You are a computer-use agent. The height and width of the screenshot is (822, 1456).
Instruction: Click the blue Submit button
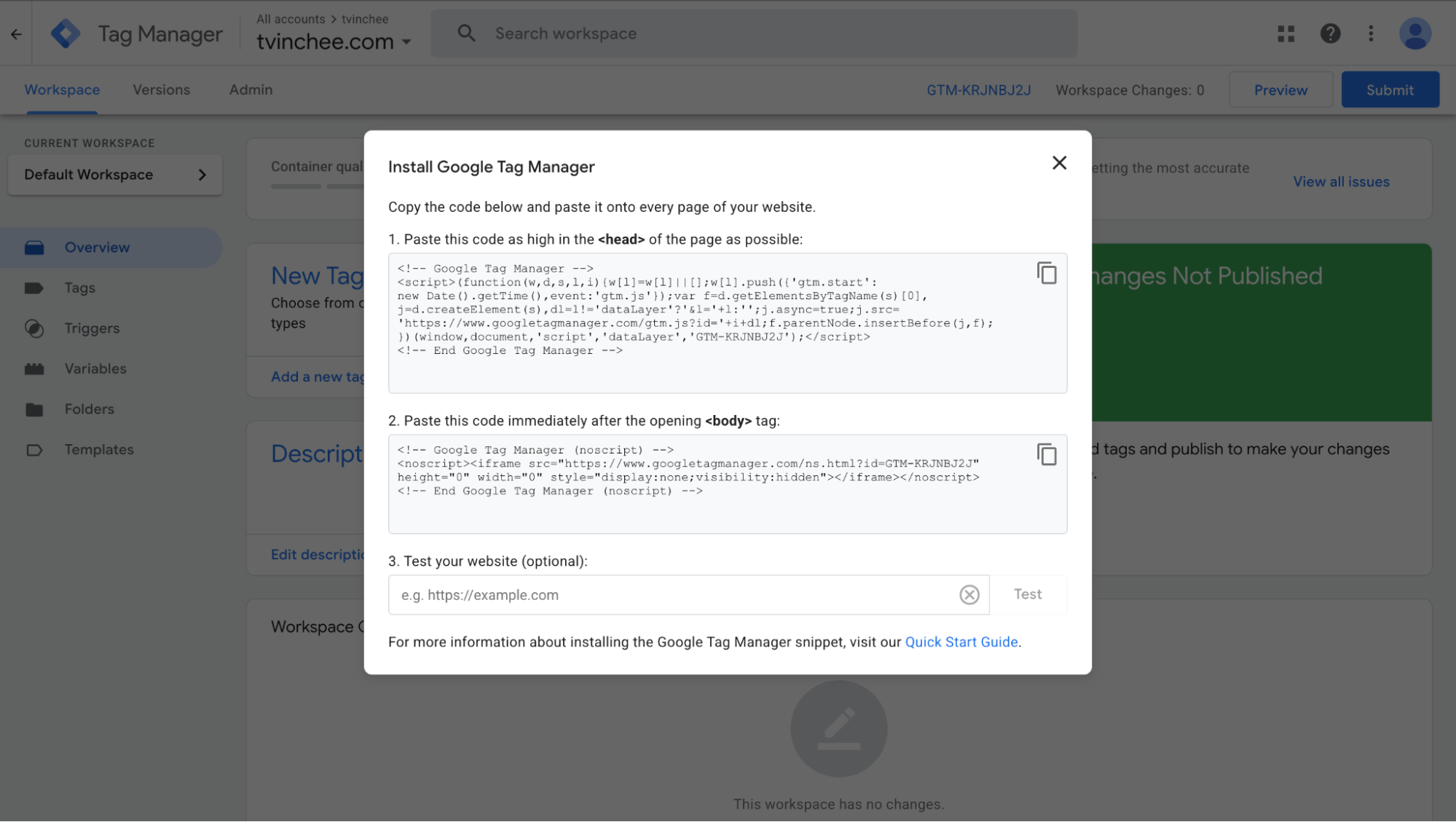pyautogui.click(x=1390, y=90)
